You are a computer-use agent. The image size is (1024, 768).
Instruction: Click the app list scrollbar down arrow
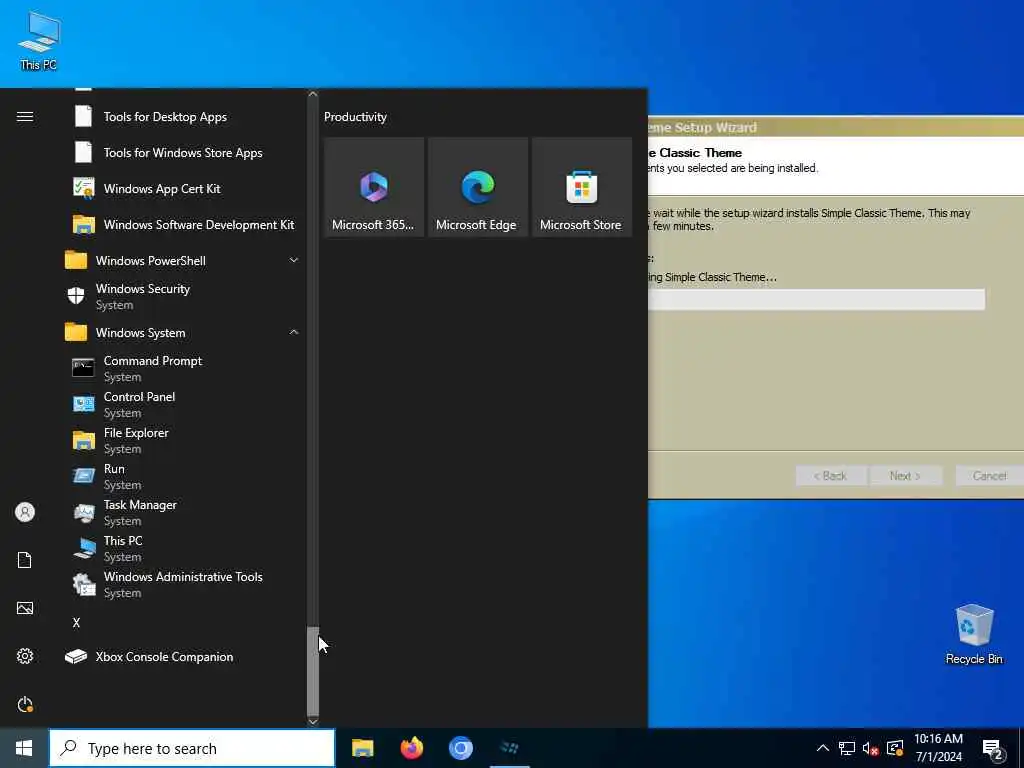point(313,721)
